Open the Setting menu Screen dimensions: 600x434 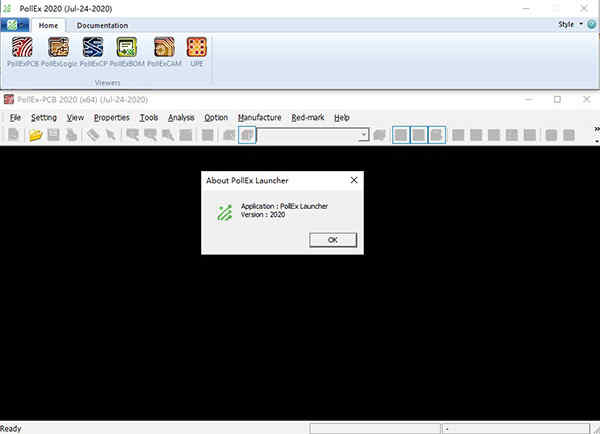44,117
